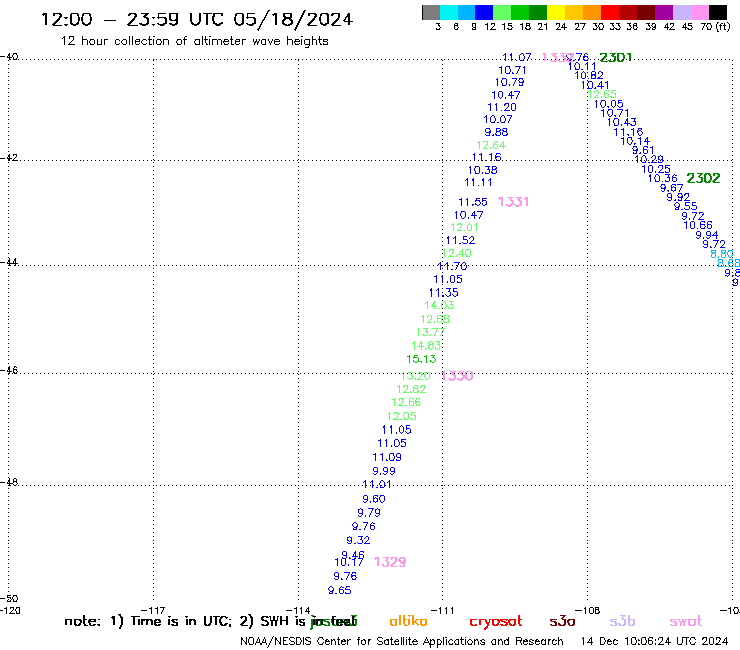The image size is (740, 650).
Task: Select the 14.03 wave height reading
Action: 439,305
